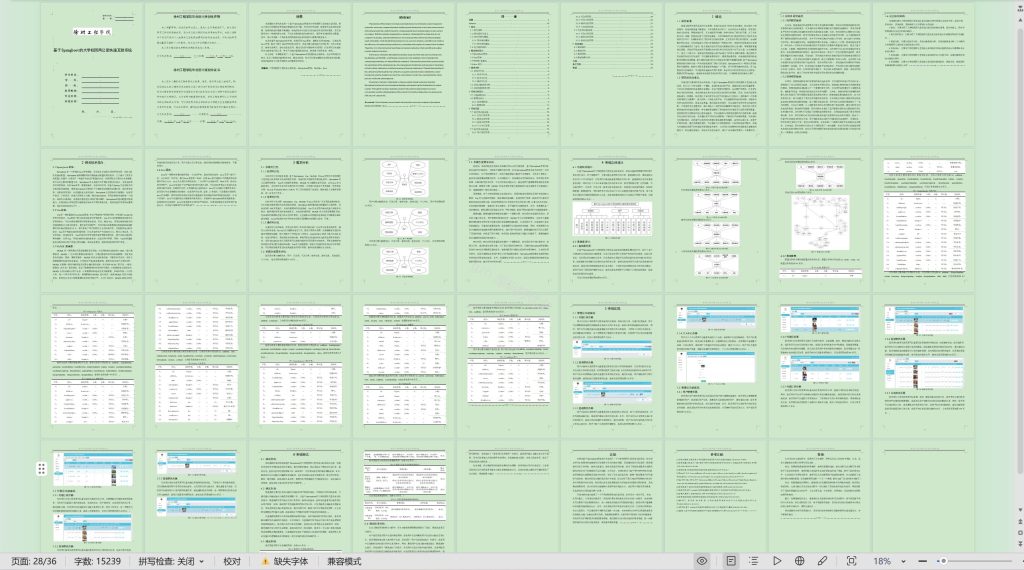
Task: Switch to page layout view icon
Action: [731, 561]
